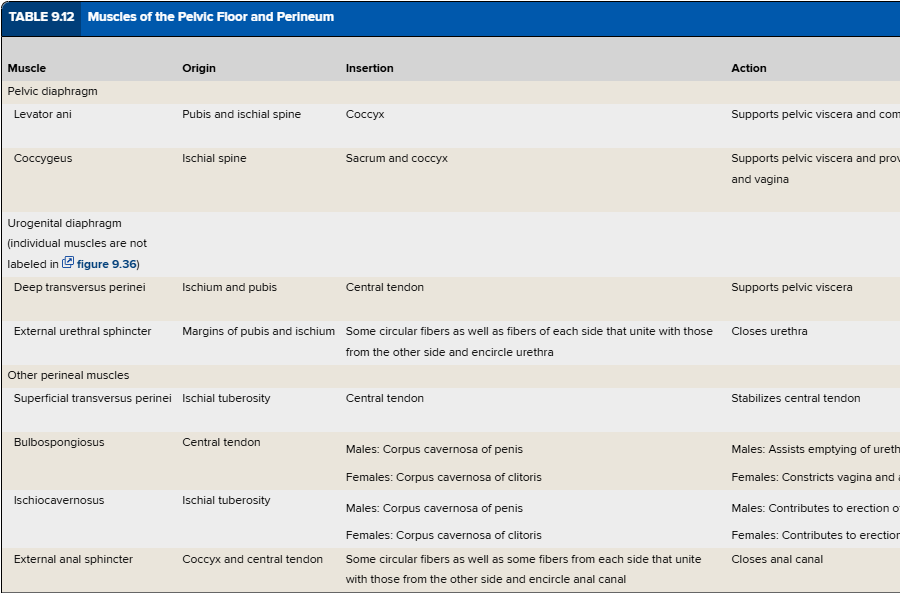The height and width of the screenshot is (593, 902).
Task: Click the Action column header
Action: coord(749,68)
